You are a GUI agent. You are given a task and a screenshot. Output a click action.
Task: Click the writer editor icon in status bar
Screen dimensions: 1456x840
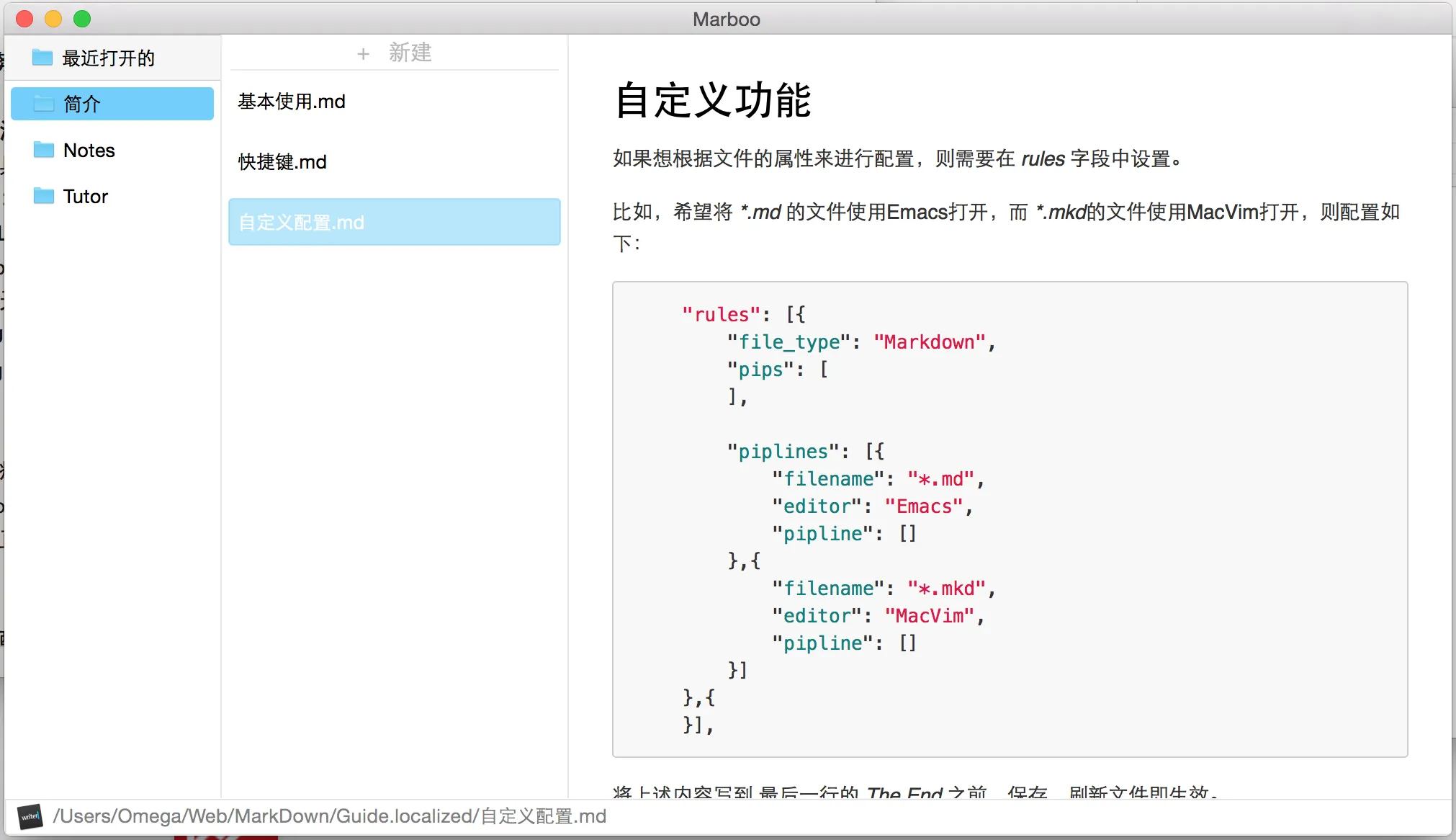click(x=30, y=816)
